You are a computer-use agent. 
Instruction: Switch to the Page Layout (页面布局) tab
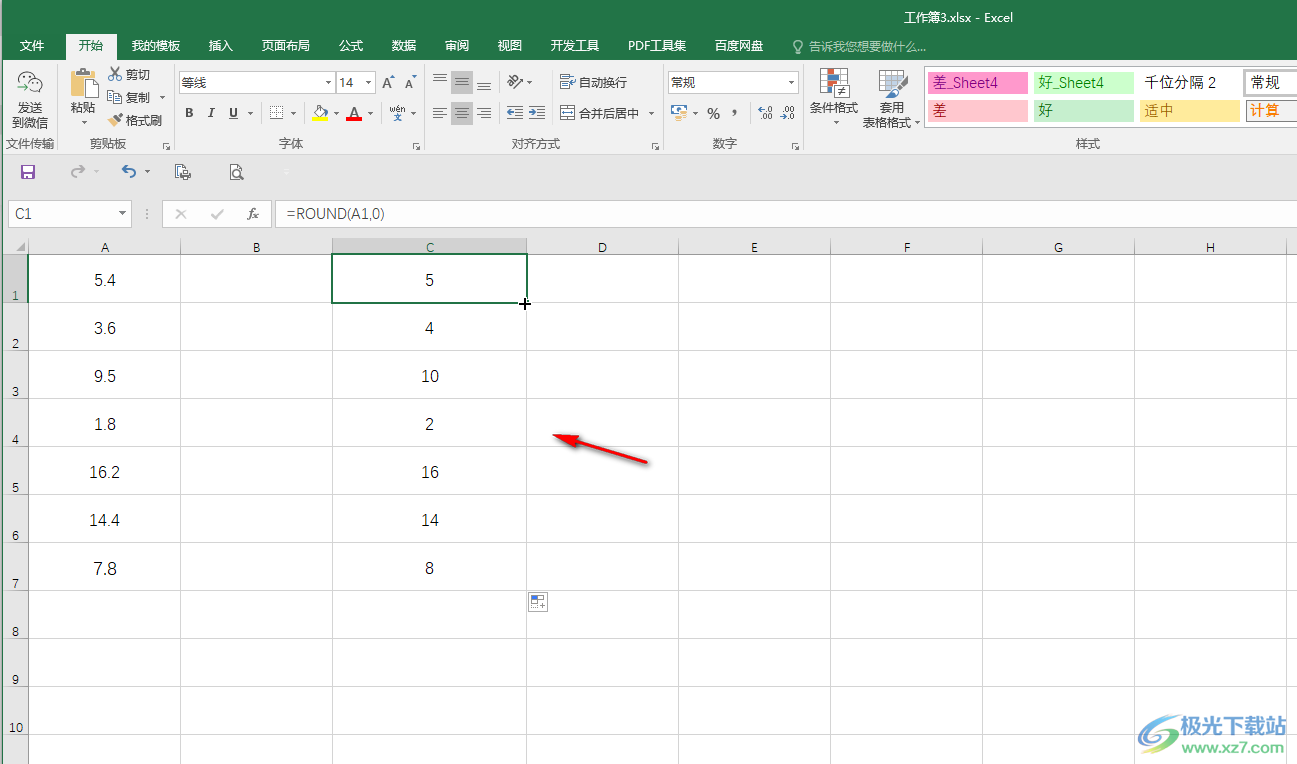[286, 46]
